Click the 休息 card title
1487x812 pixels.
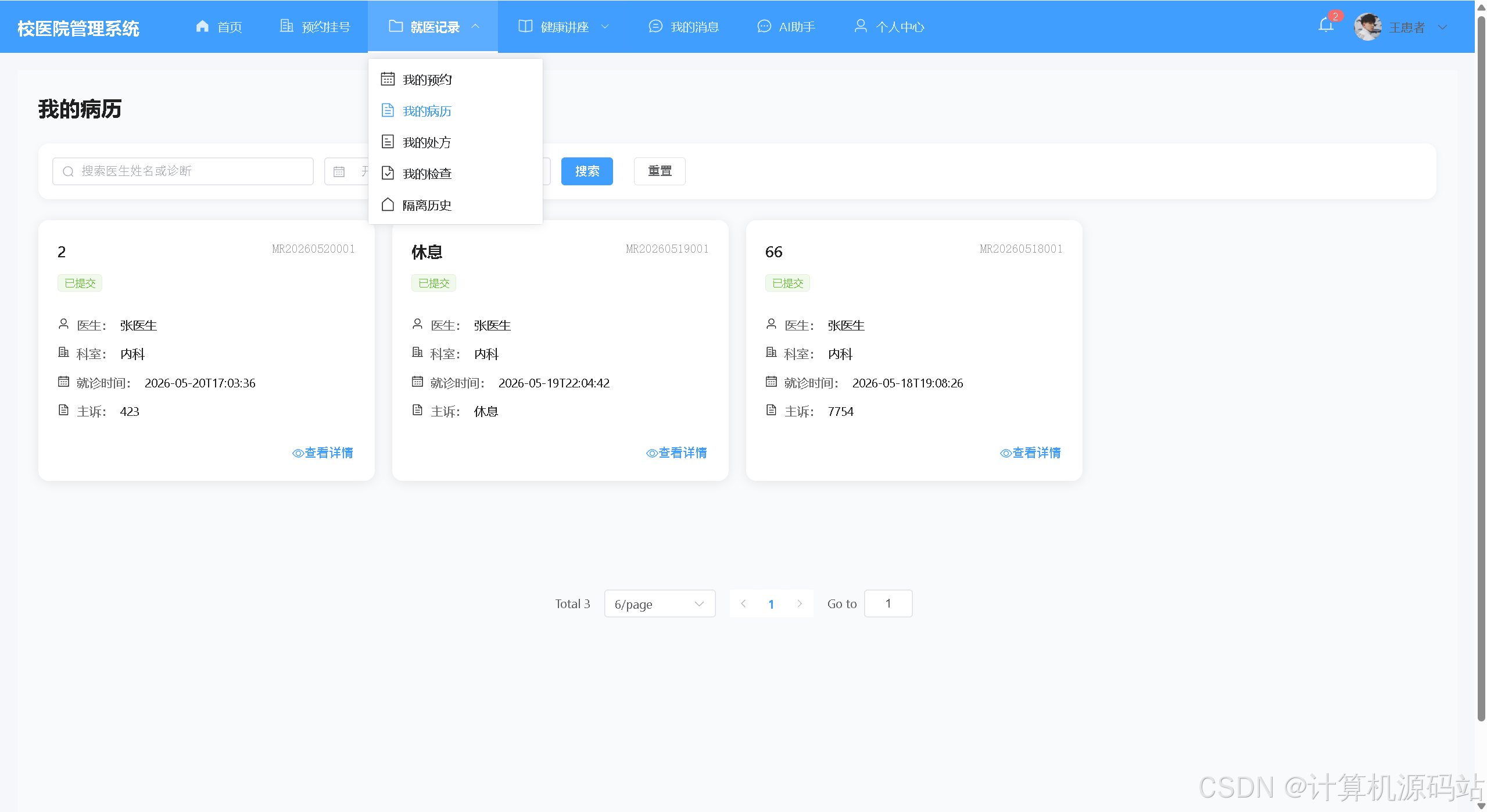pos(427,252)
